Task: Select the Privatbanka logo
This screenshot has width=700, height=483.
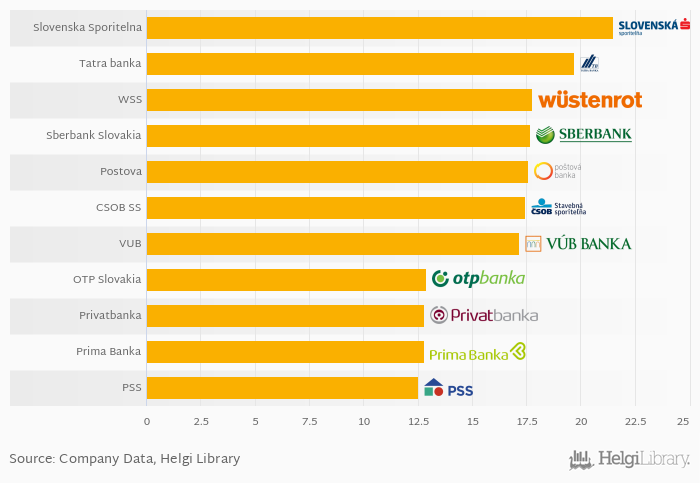Action: coord(484,315)
